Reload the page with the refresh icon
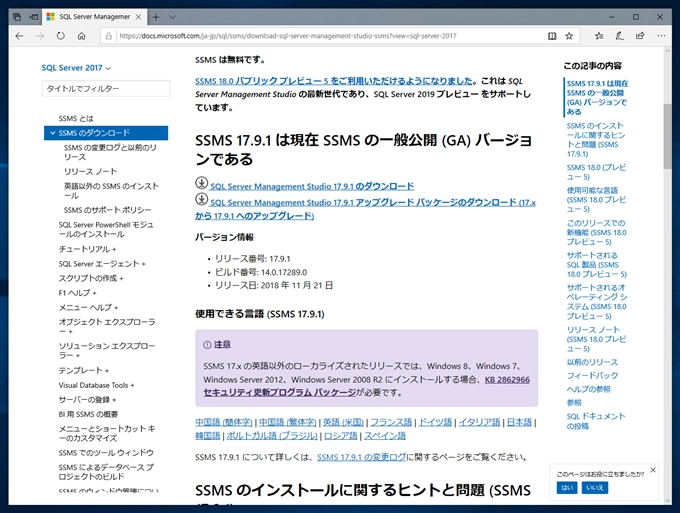 pyautogui.click(x=61, y=36)
